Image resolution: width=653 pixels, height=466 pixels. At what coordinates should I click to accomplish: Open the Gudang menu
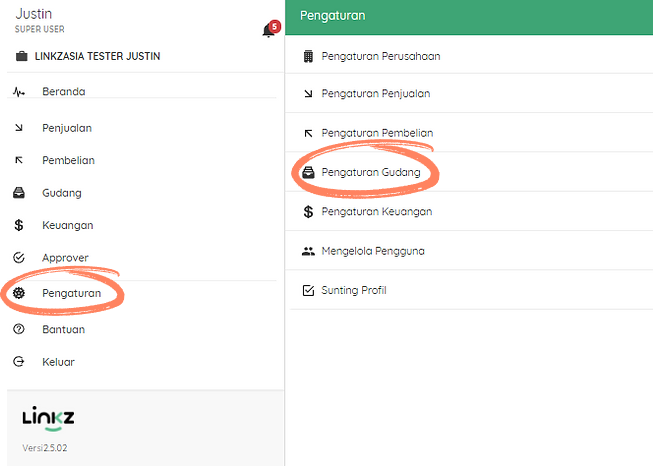pos(62,193)
